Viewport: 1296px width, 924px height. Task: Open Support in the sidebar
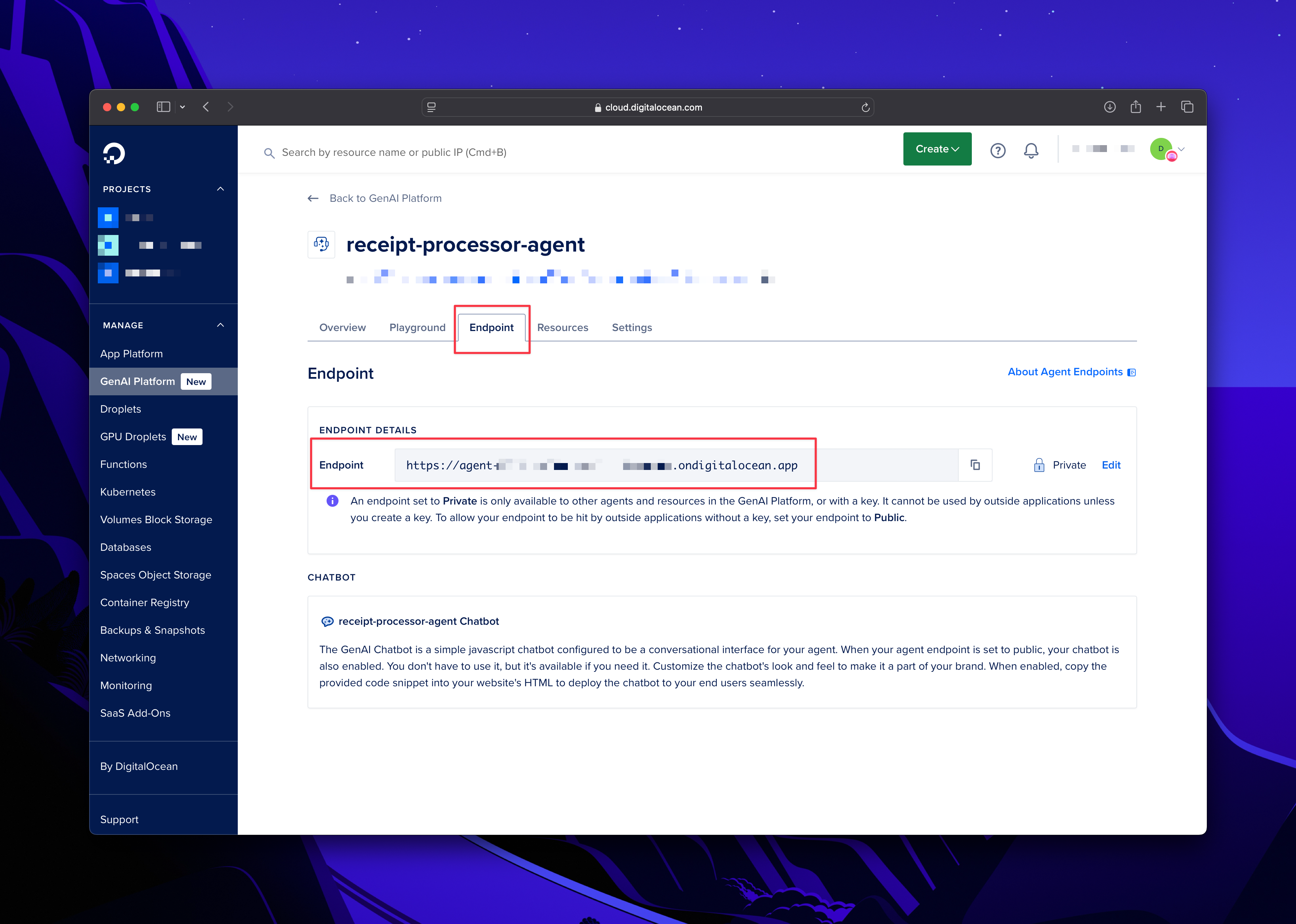[120, 819]
